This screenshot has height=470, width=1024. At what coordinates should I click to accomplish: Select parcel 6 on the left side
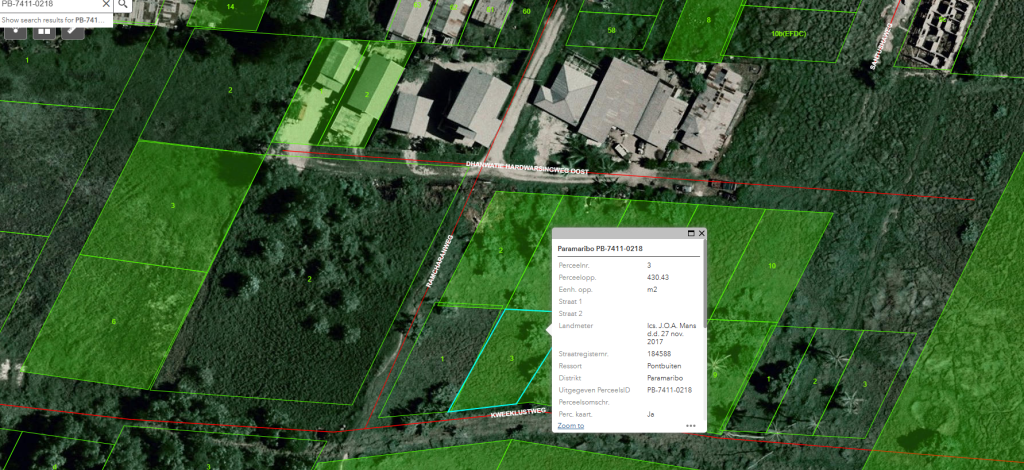[x=113, y=322]
